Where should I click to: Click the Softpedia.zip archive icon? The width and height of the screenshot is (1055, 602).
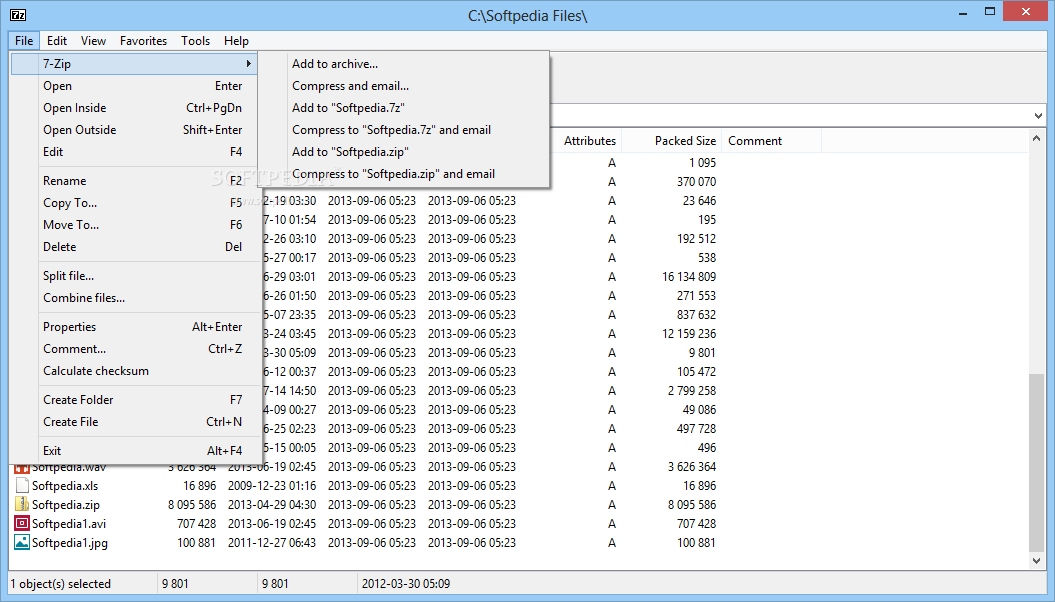tap(22, 504)
